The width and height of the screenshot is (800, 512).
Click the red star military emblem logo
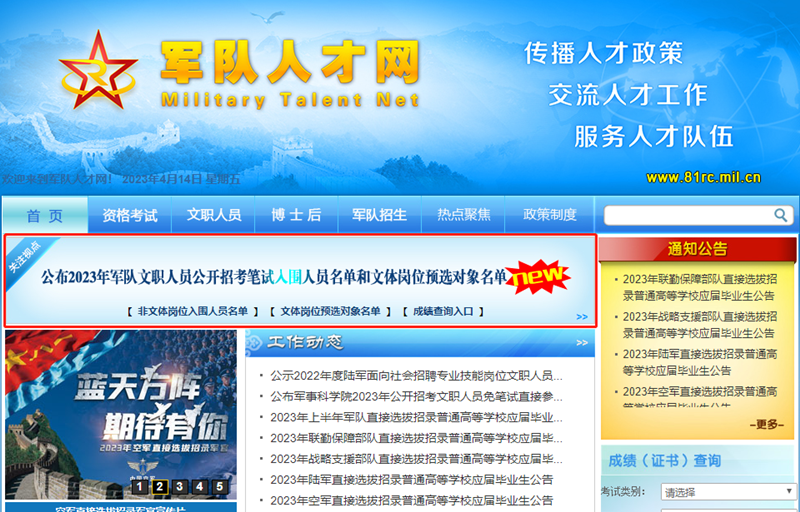98,71
